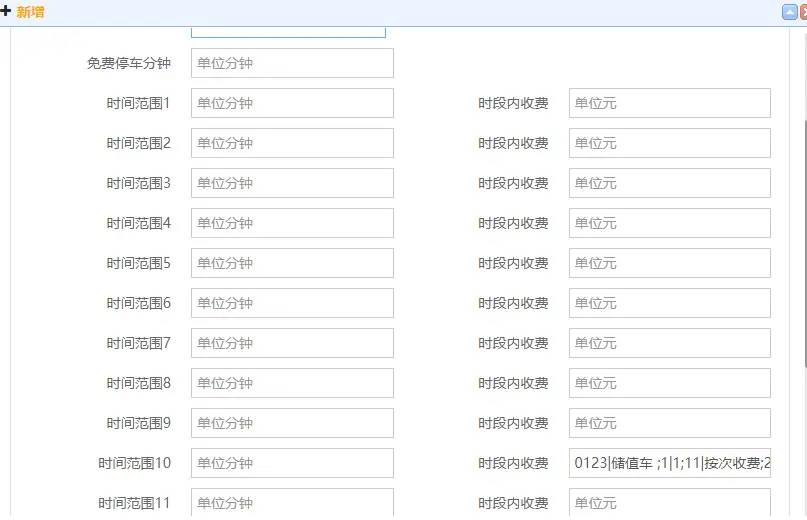The width and height of the screenshot is (807, 520).
Task: Close the 新增 dialog window
Action: pyautogui.click(x=803, y=12)
